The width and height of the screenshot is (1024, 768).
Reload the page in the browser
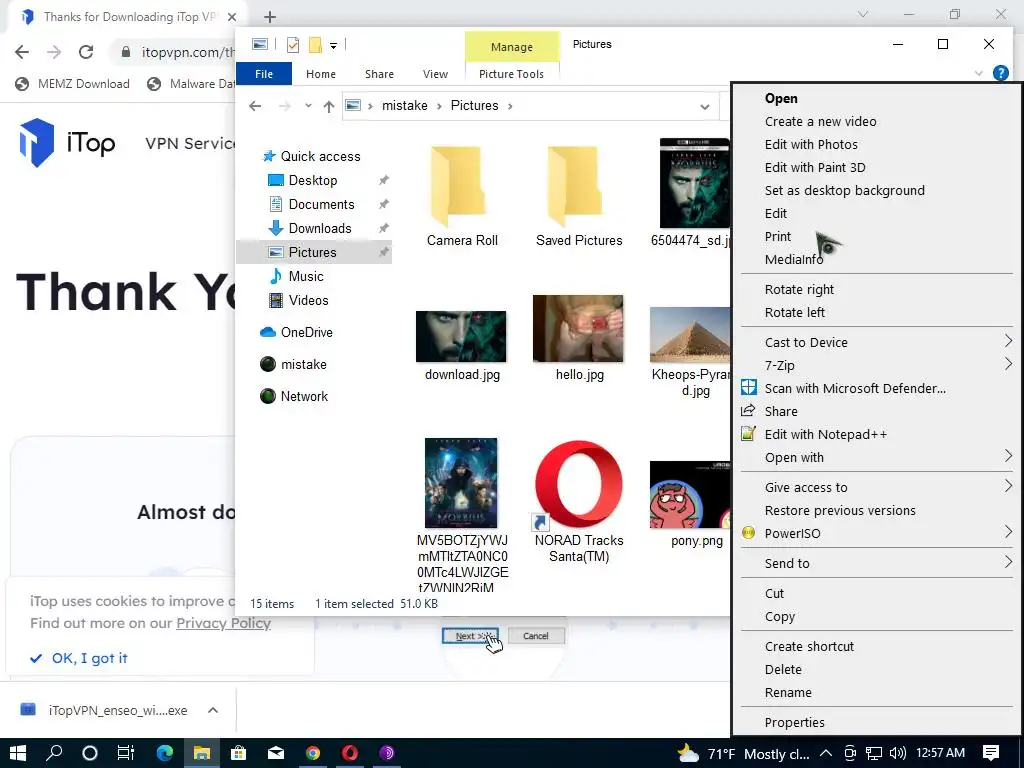(x=86, y=52)
